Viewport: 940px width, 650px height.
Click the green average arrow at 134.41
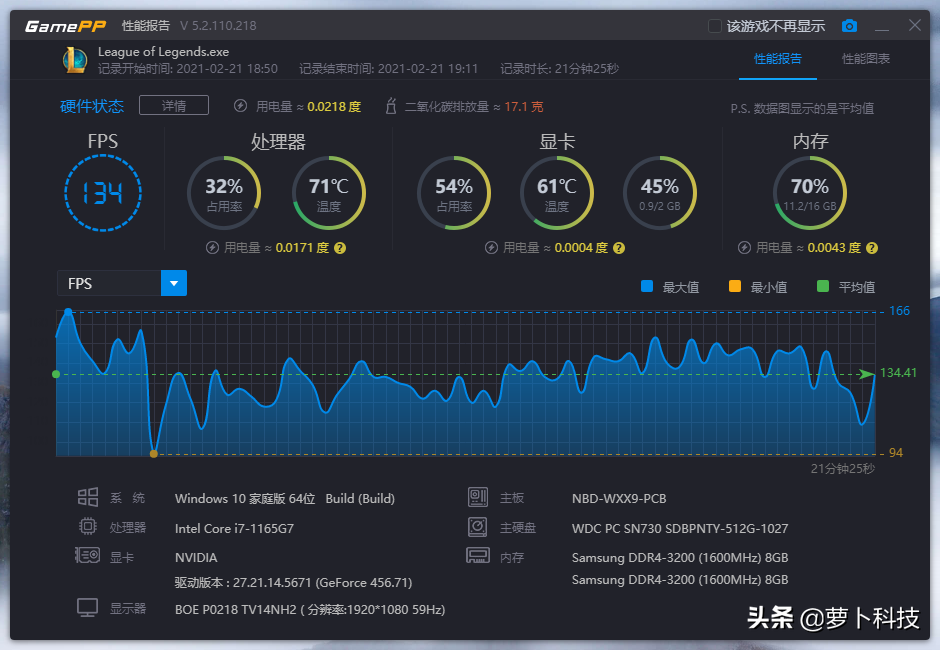[x=866, y=374]
